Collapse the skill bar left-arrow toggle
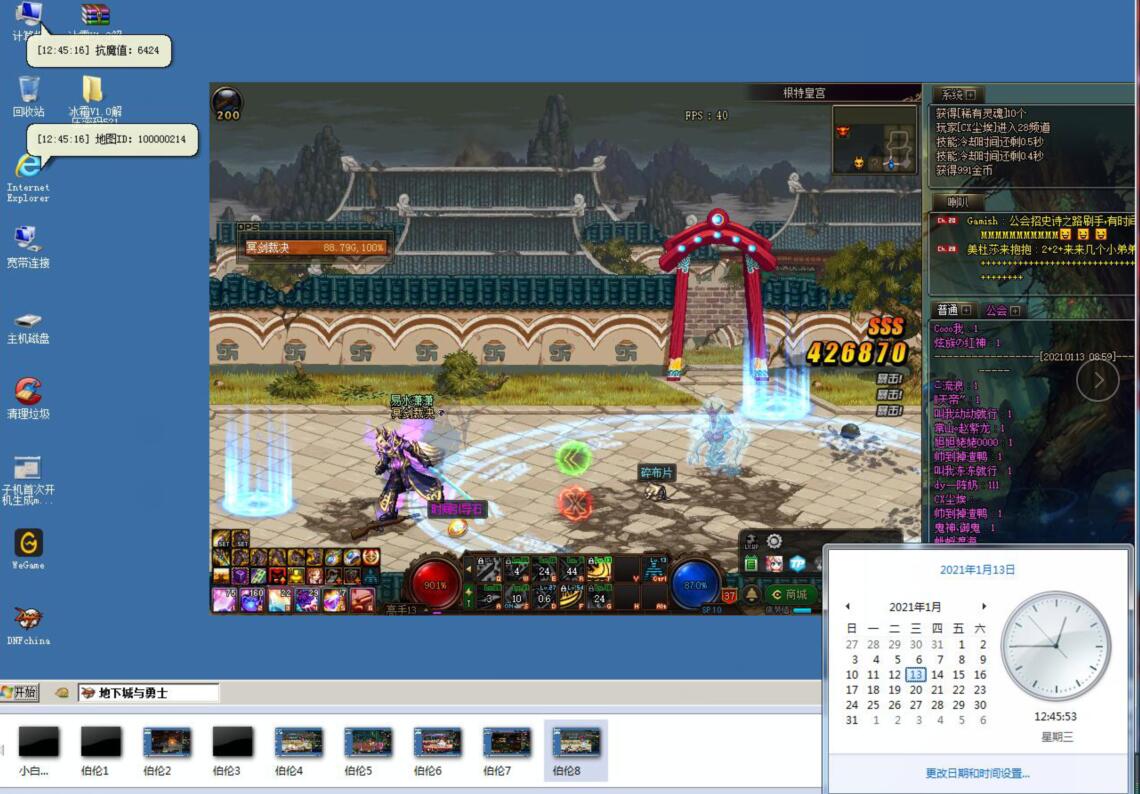The image size is (1140, 794). (469, 569)
